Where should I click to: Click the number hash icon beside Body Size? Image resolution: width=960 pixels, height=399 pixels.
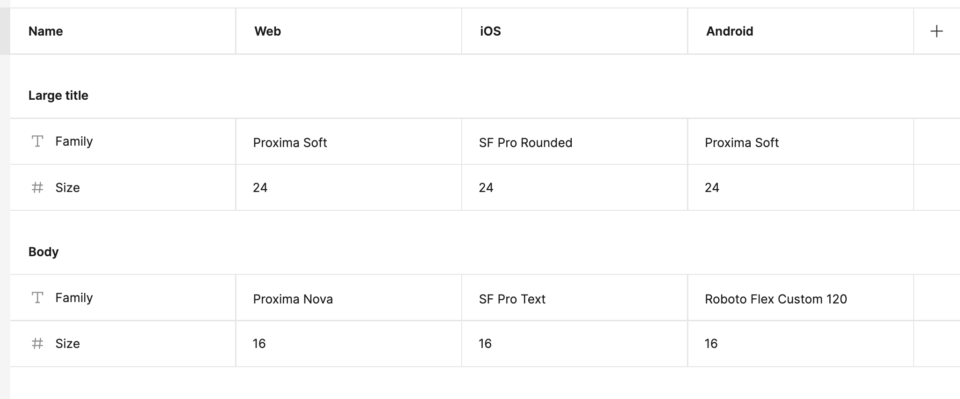[x=37, y=344]
